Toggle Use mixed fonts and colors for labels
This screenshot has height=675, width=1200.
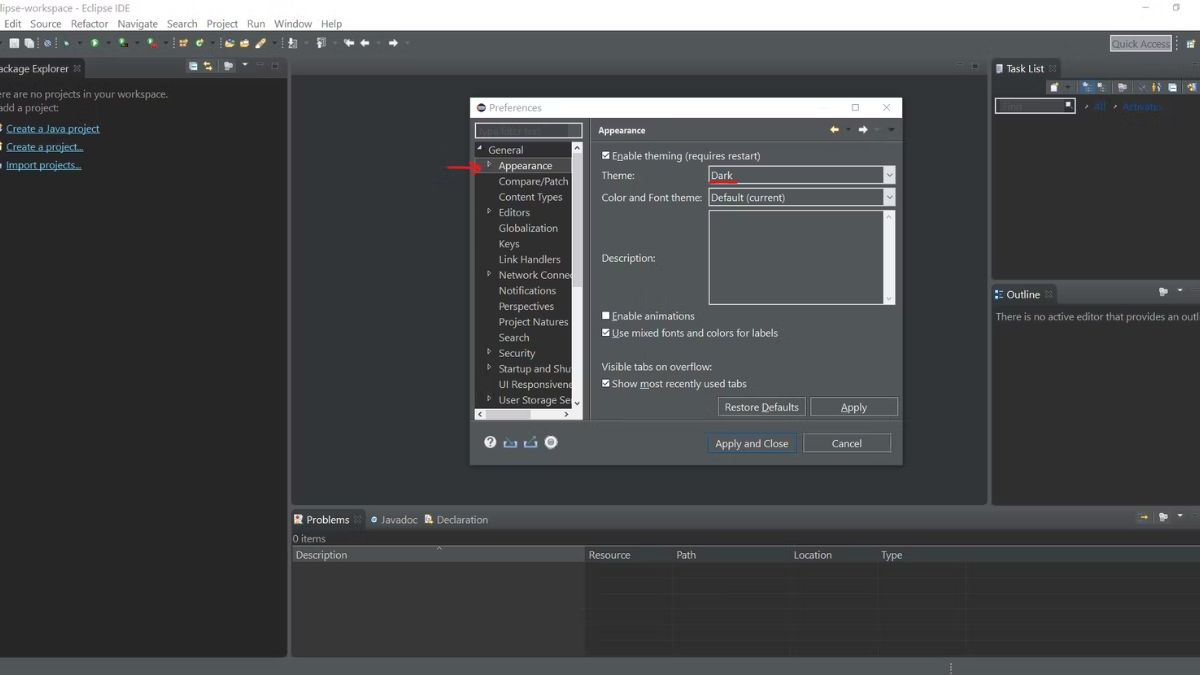pos(606,333)
